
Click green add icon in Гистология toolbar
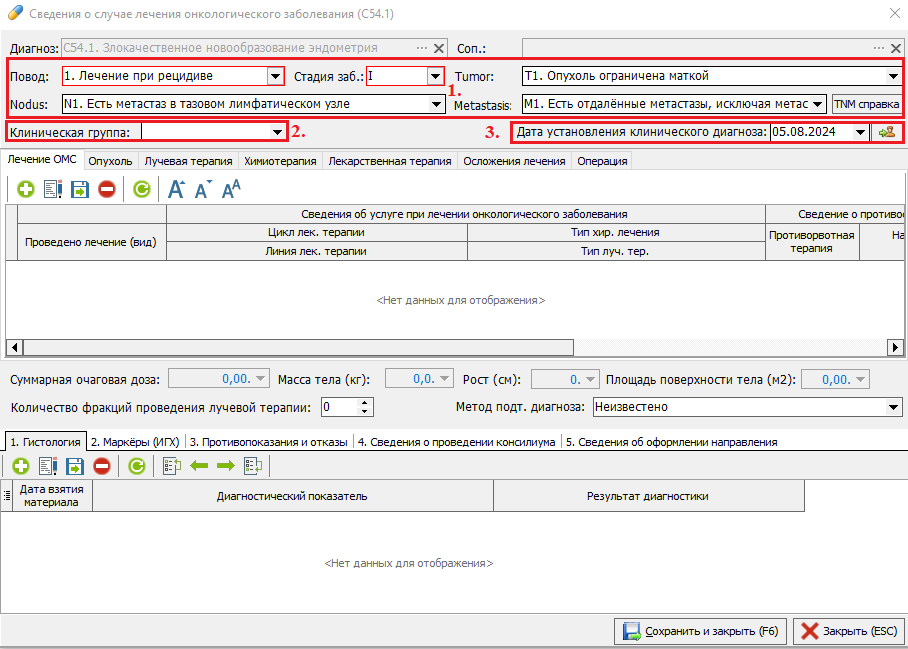coord(20,465)
